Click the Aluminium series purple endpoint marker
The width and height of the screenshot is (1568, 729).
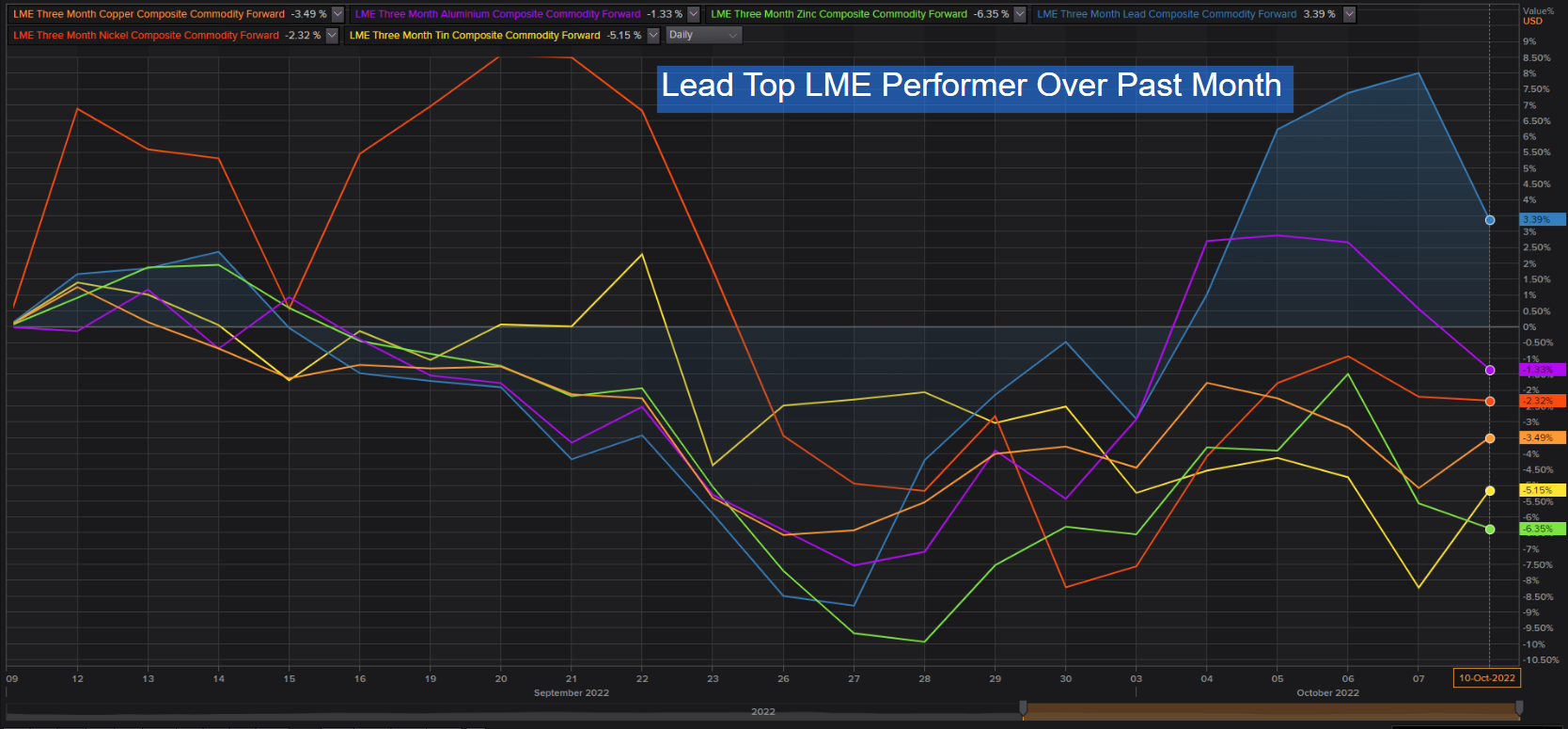click(1490, 371)
